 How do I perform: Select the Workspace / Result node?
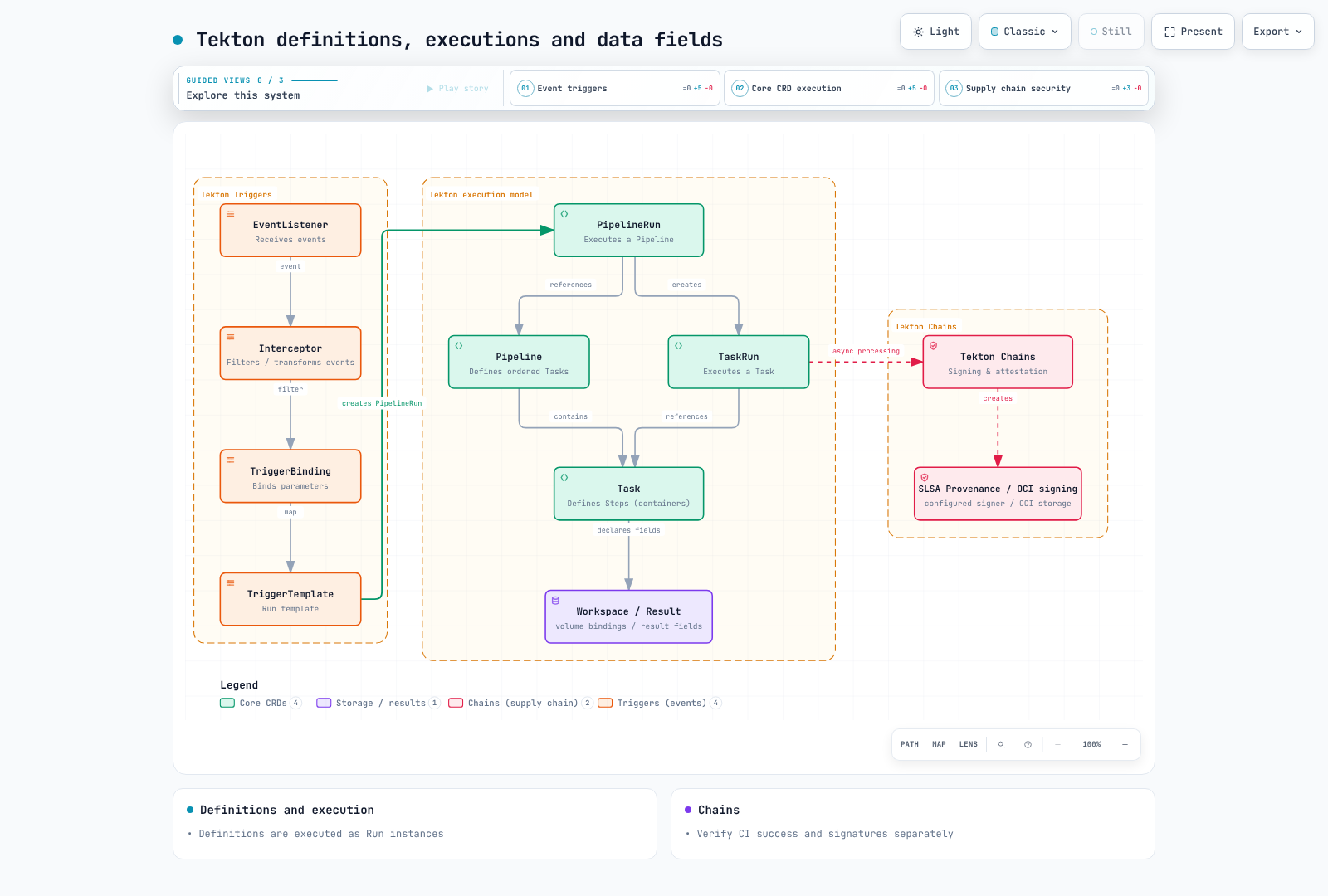pos(629,616)
